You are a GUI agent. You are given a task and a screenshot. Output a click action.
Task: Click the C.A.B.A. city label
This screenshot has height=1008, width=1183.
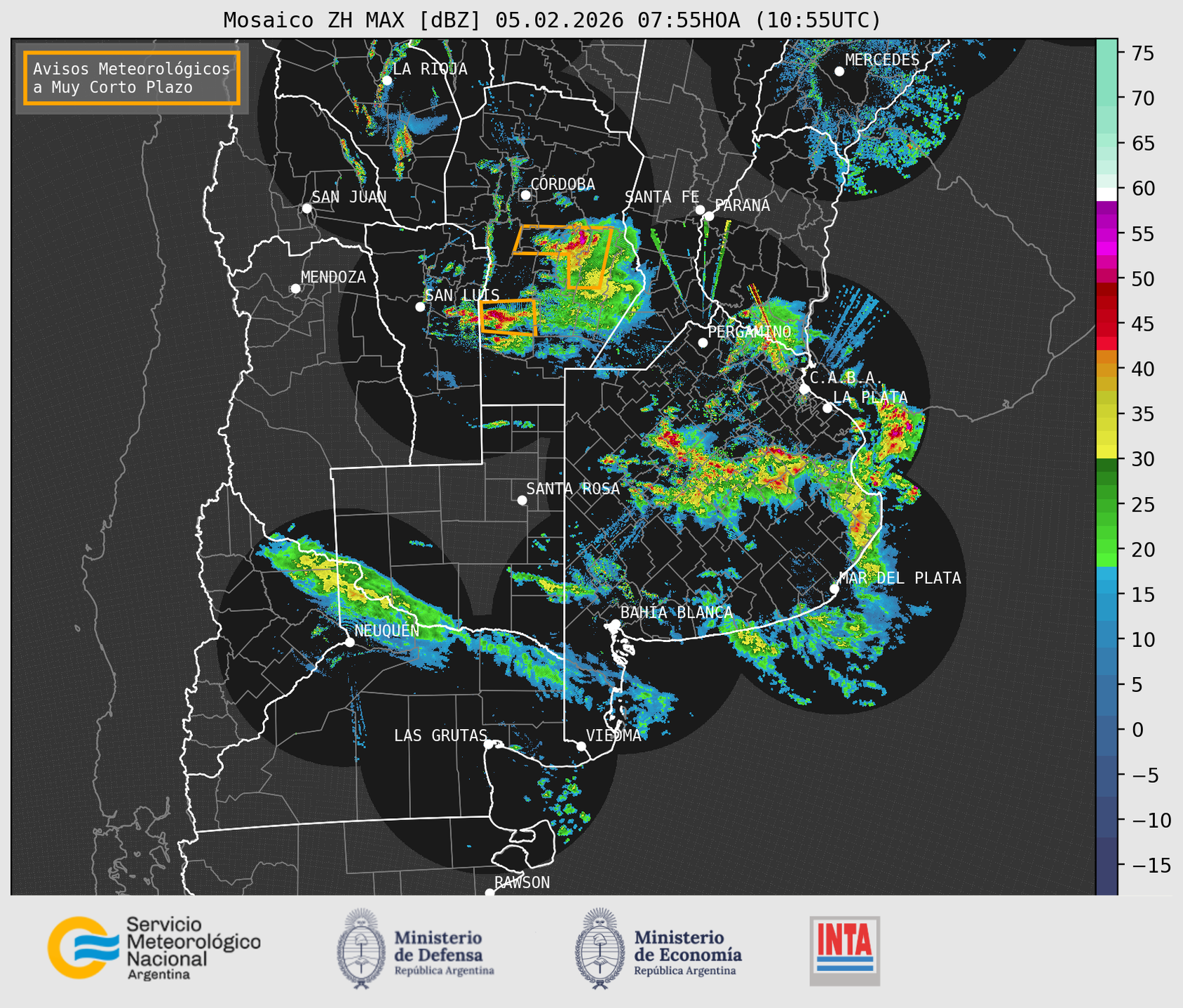pyautogui.click(x=845, y=378)
